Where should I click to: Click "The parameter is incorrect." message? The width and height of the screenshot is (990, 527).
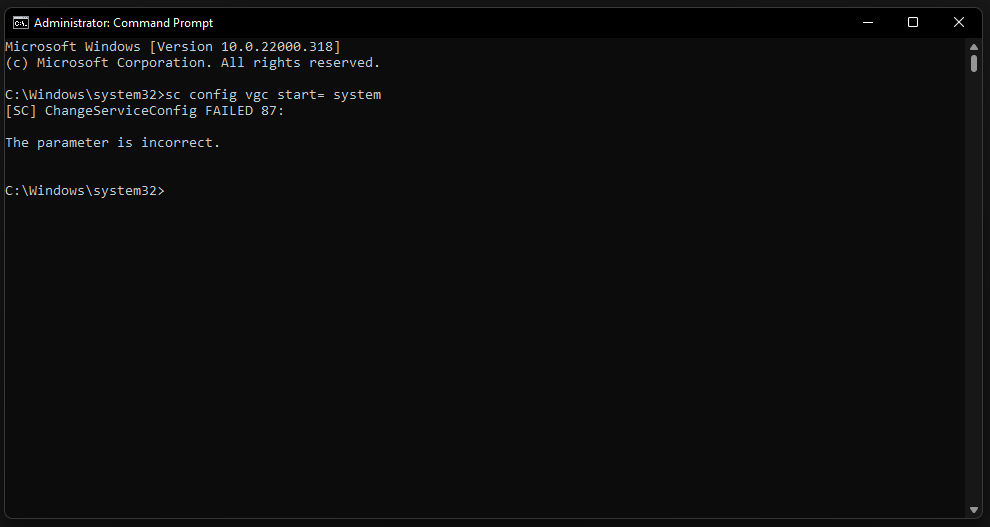click(112, 143)
